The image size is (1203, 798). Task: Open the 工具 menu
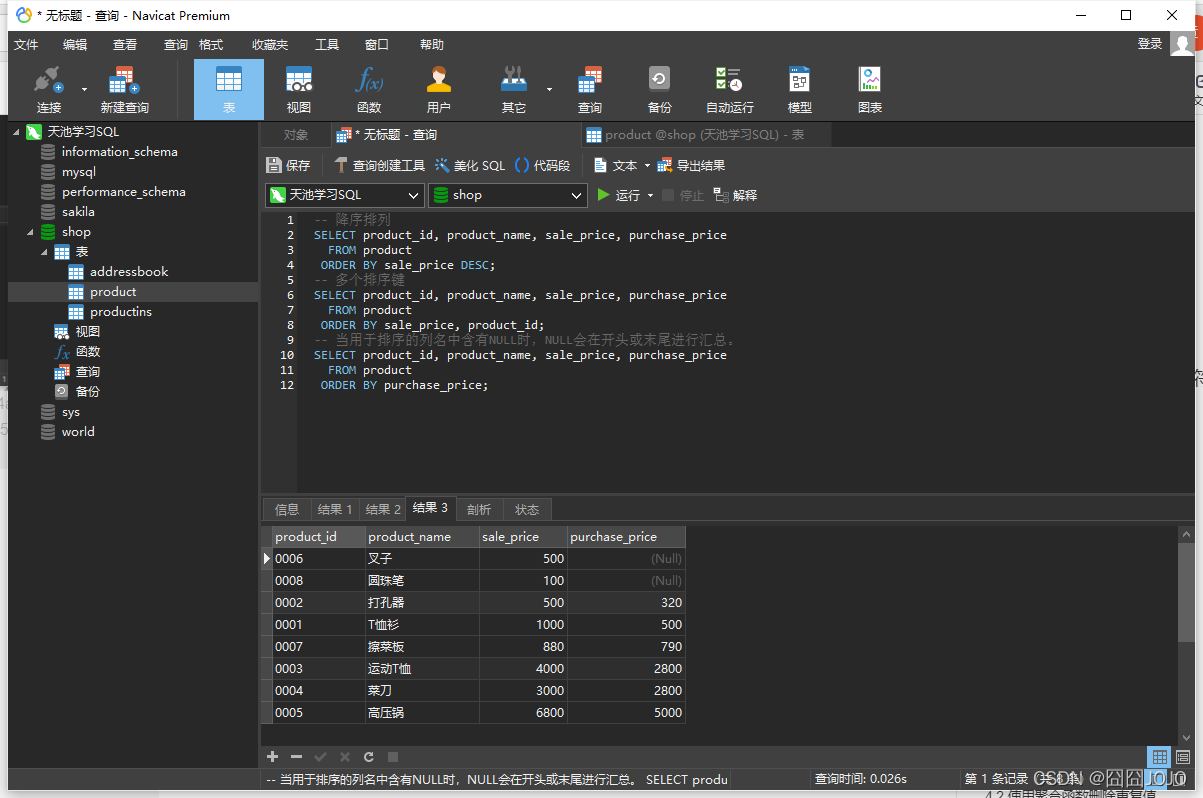click(327, 44)
